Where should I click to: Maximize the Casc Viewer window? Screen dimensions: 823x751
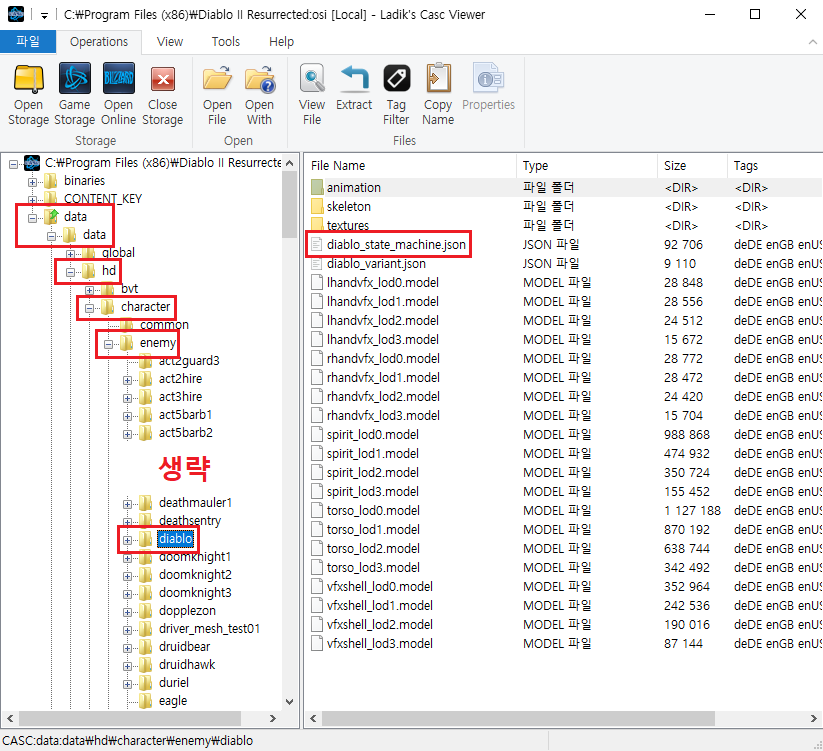click(755, 14)
